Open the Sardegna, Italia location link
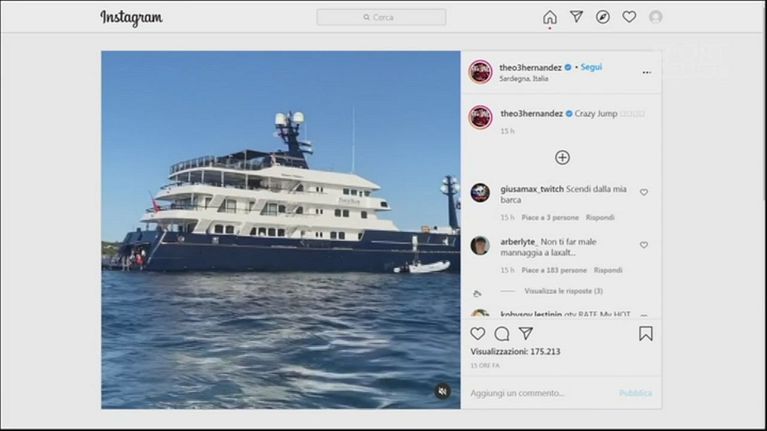Screen dimensions: 767x431 click(523, 79)
